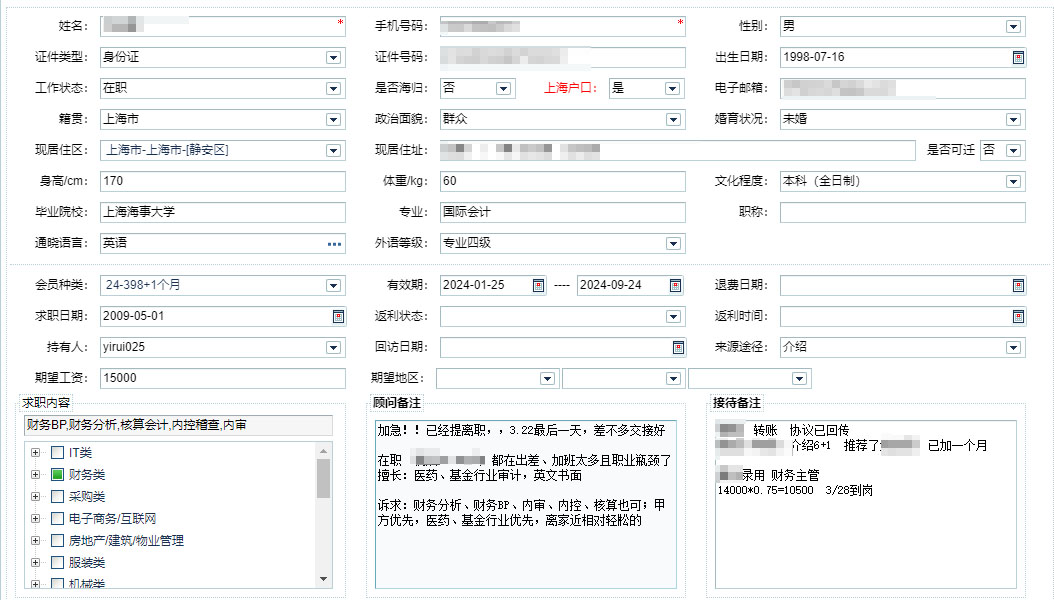Open the second 期望地区 dropdown

673,379
